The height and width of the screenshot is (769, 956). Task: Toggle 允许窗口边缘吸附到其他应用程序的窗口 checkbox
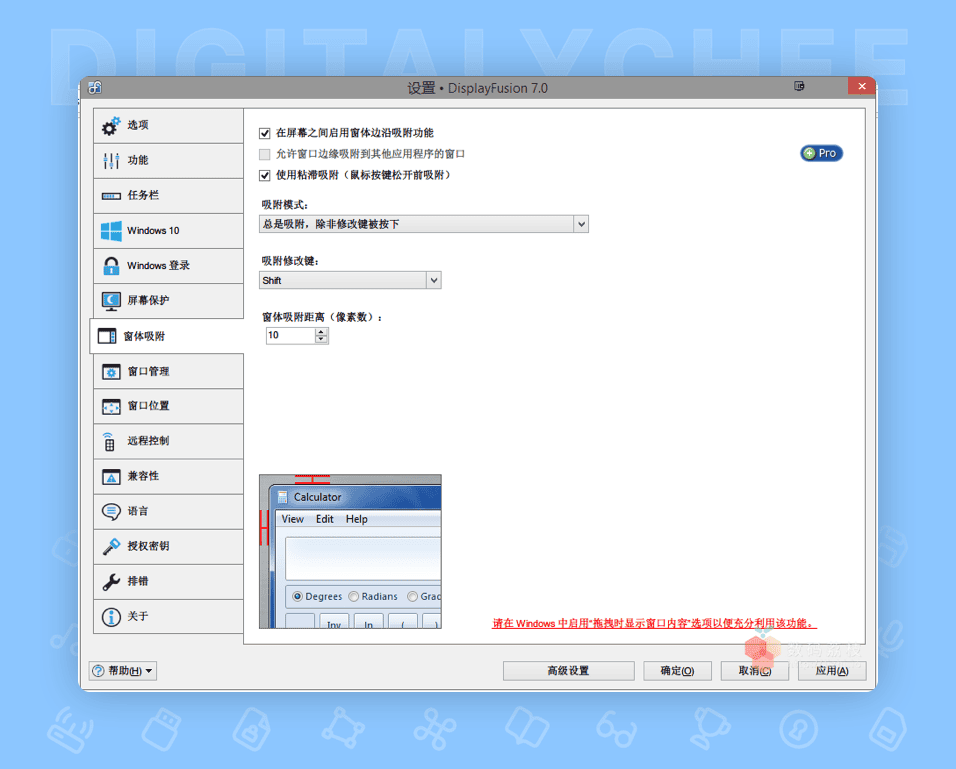pyautogui.click(x=265, y=154)
